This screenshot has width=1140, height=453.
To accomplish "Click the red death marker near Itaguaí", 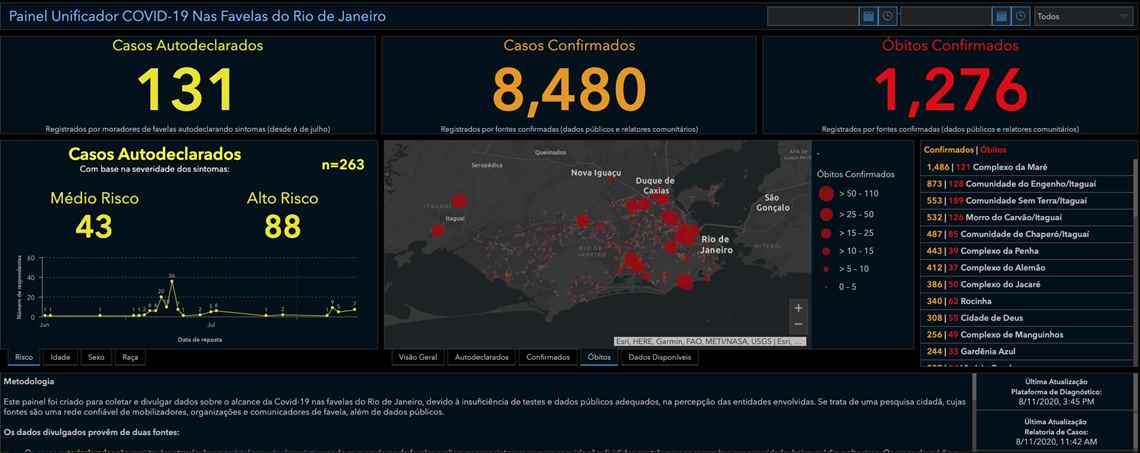I will [x=459, y=201].
